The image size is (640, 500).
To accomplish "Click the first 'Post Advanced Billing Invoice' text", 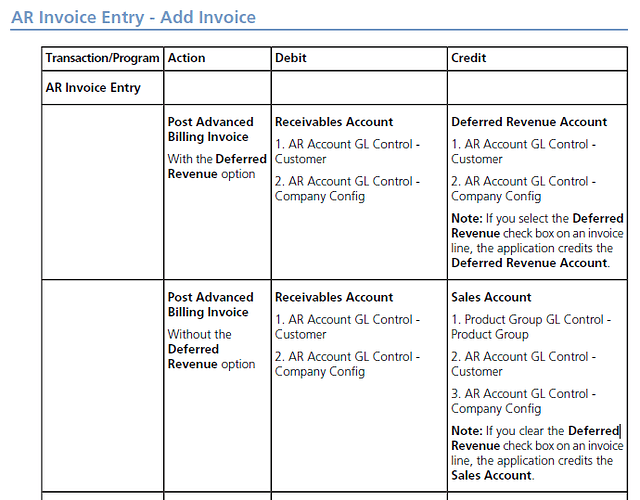I will pyautogui.click(x=211, y=129).
